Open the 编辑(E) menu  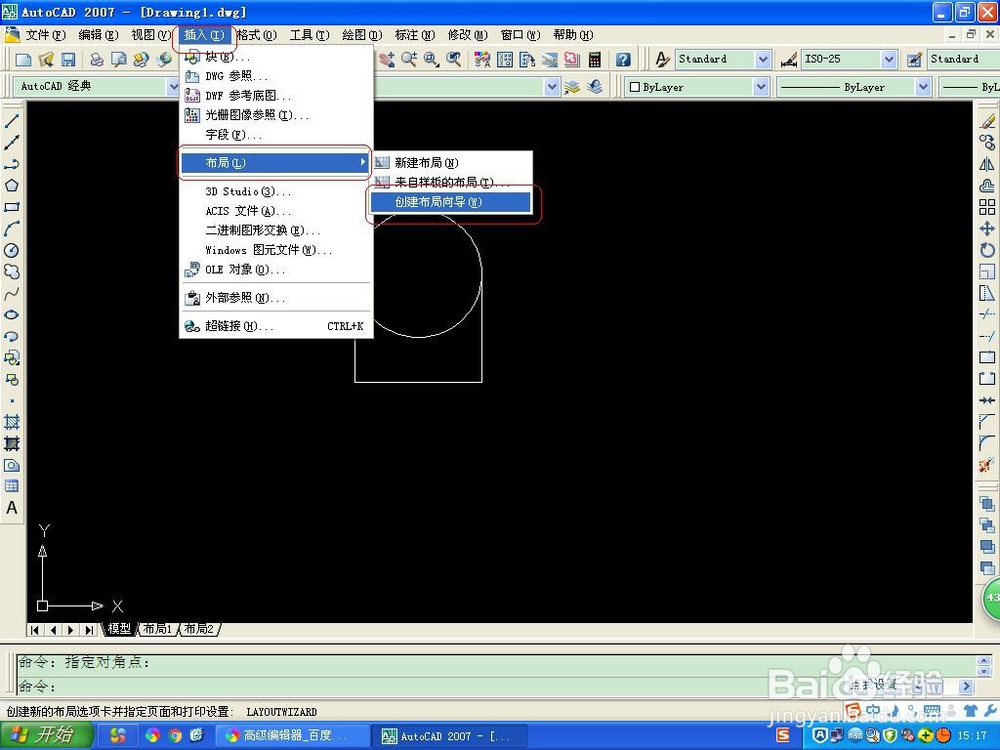(x=98, y=35)
